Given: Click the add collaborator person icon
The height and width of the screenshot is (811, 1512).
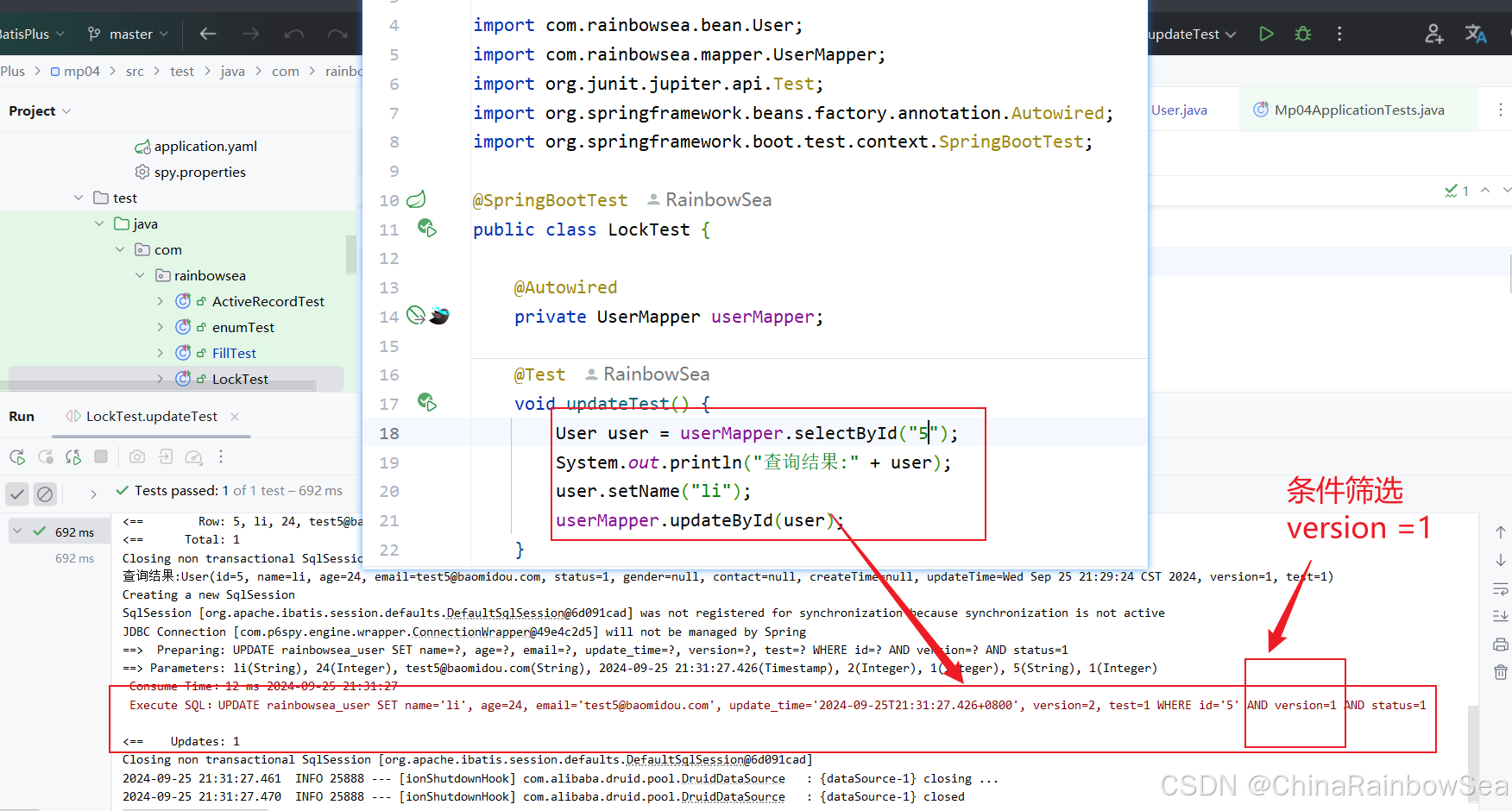Looking at the screenshot, I should coord(1433,34).
